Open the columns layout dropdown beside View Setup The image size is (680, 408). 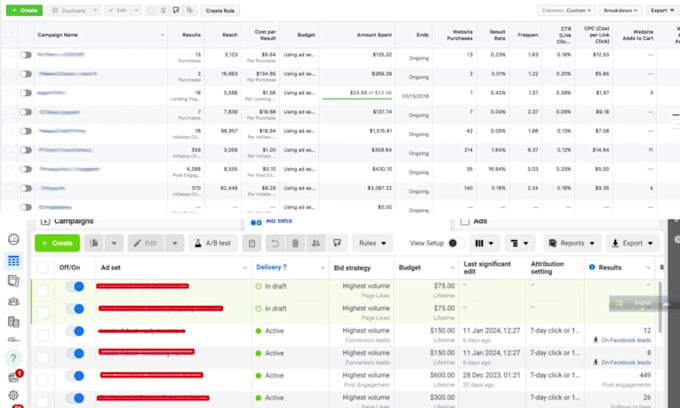click(x=484, y=243)
